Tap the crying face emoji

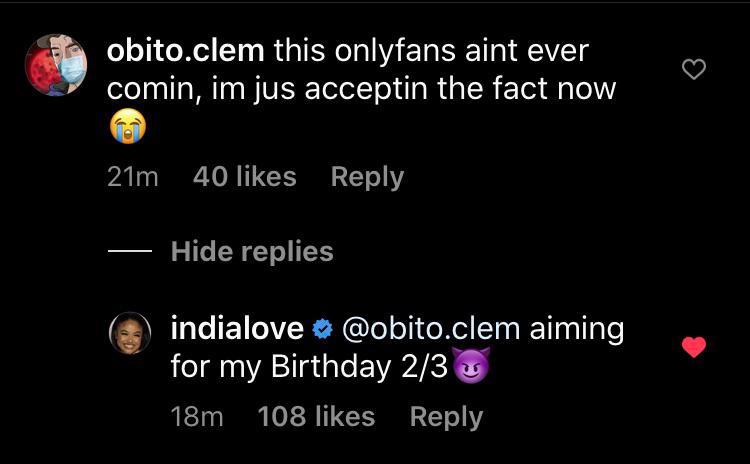click(126, 129)
